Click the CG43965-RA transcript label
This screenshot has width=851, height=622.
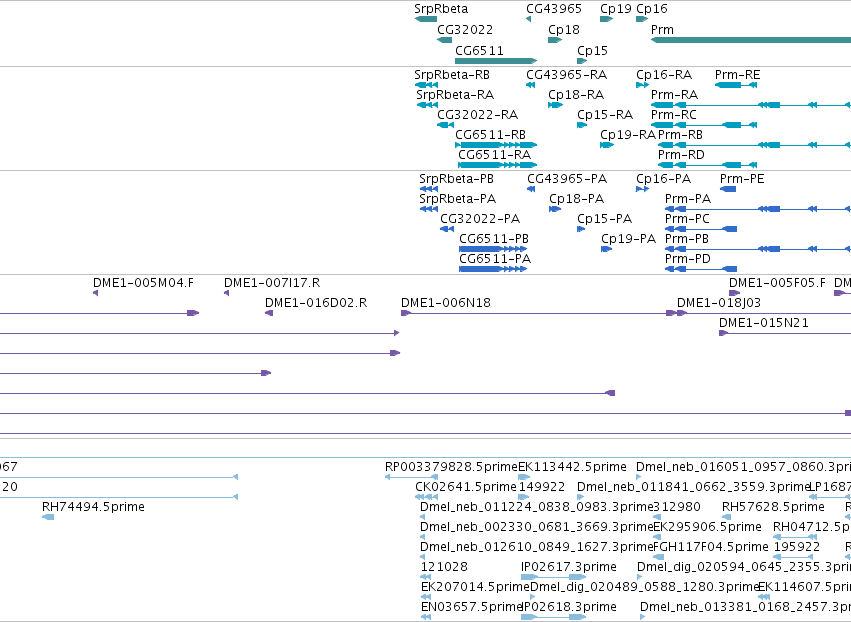pos(567,75)
